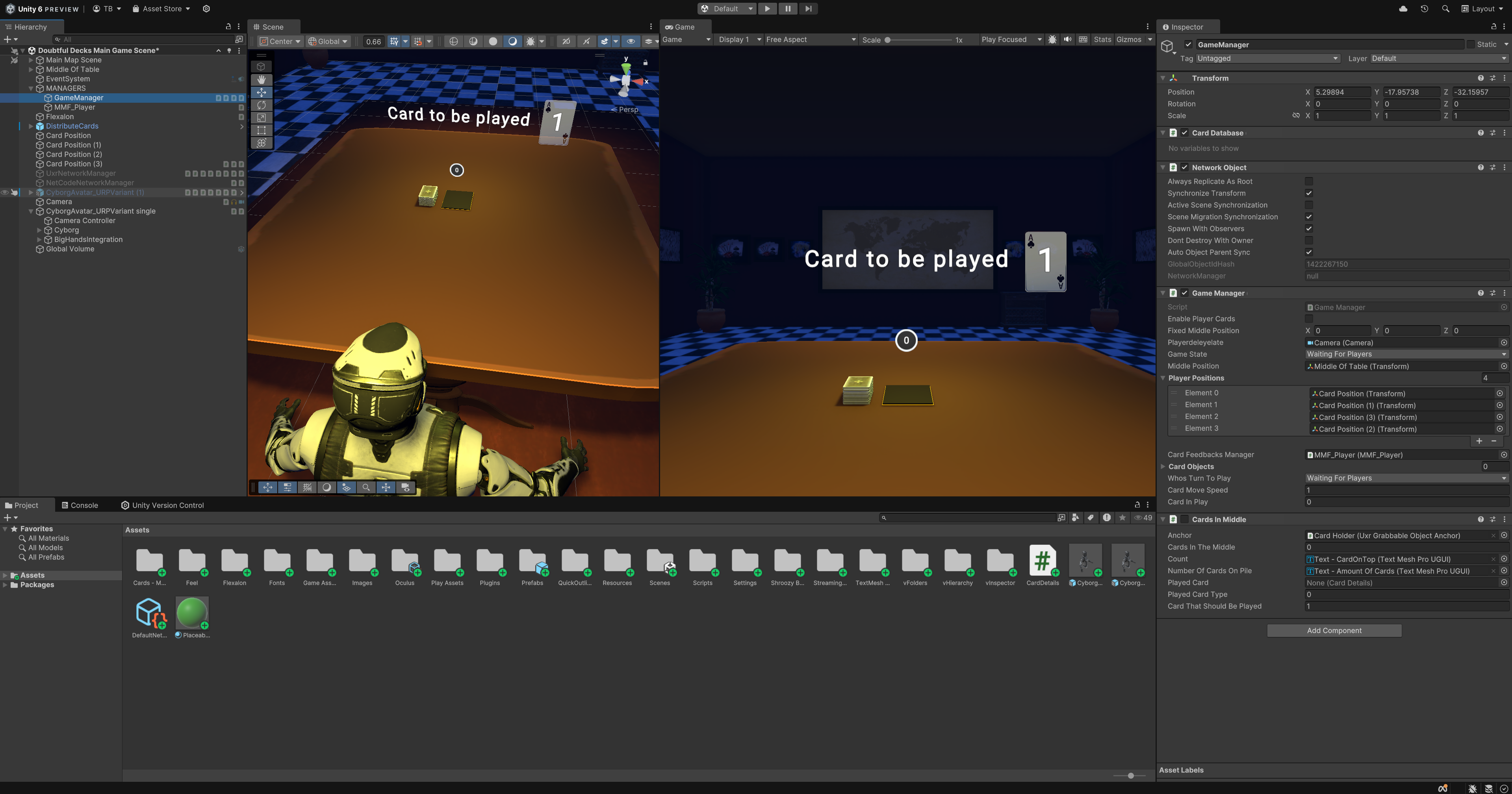Open the Scripts folder in Assets
The width and height of the screenshot is (1512, 794).
point(702,564)
